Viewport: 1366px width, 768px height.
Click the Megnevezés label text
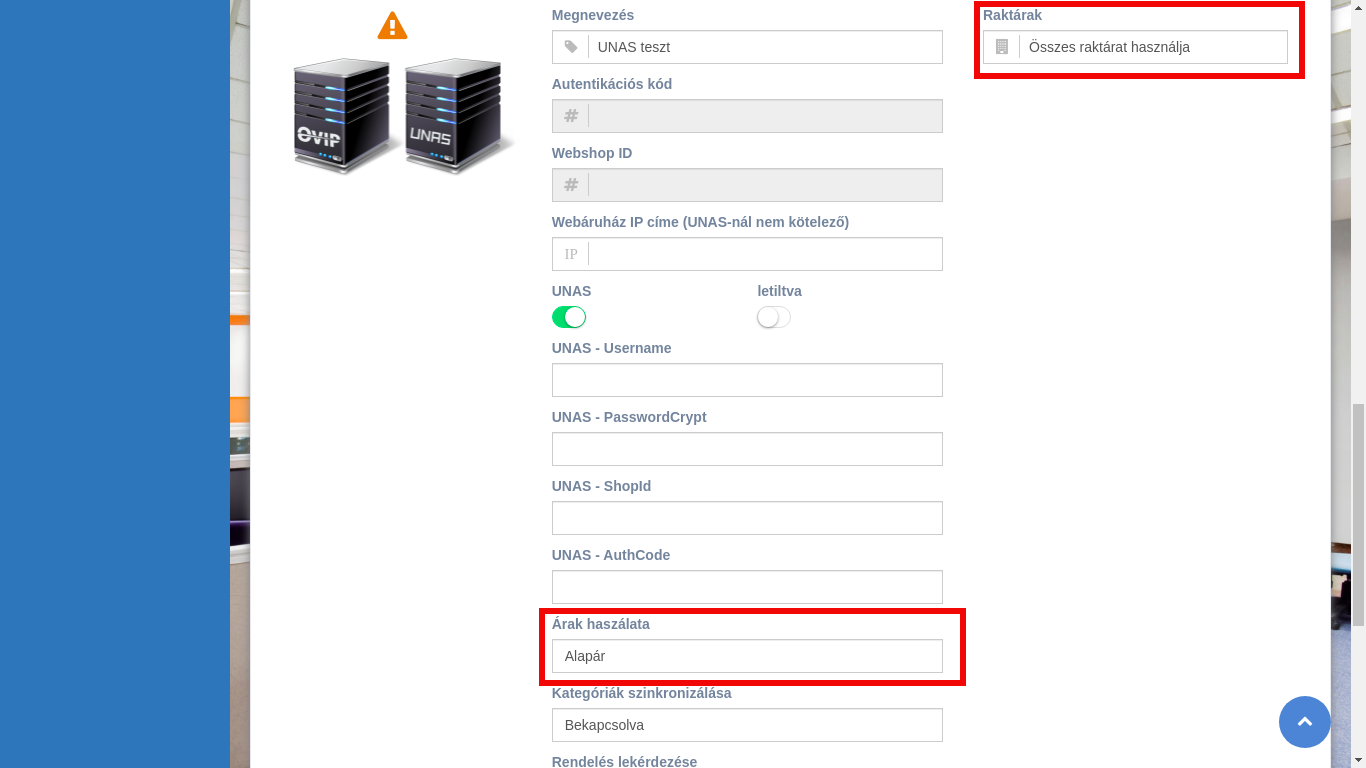[x=593, y=15]
